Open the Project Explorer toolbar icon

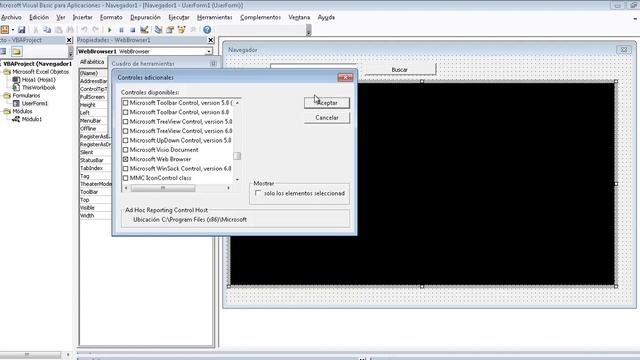pyautogui.click(x=158, y=30)
